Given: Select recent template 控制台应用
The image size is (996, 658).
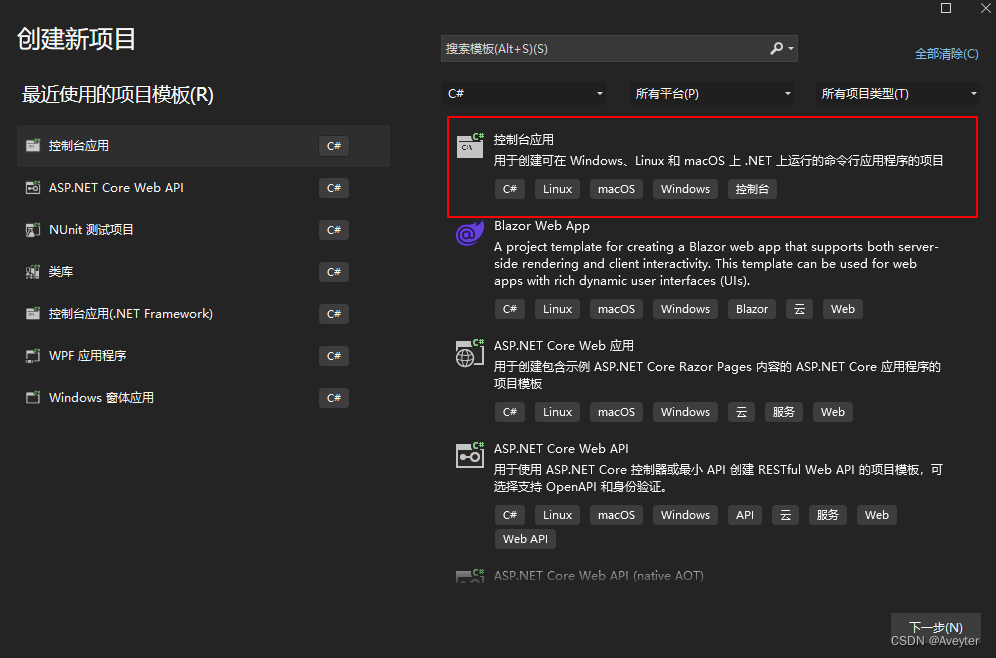Looking at the screenshot, I should coord(203,145).
